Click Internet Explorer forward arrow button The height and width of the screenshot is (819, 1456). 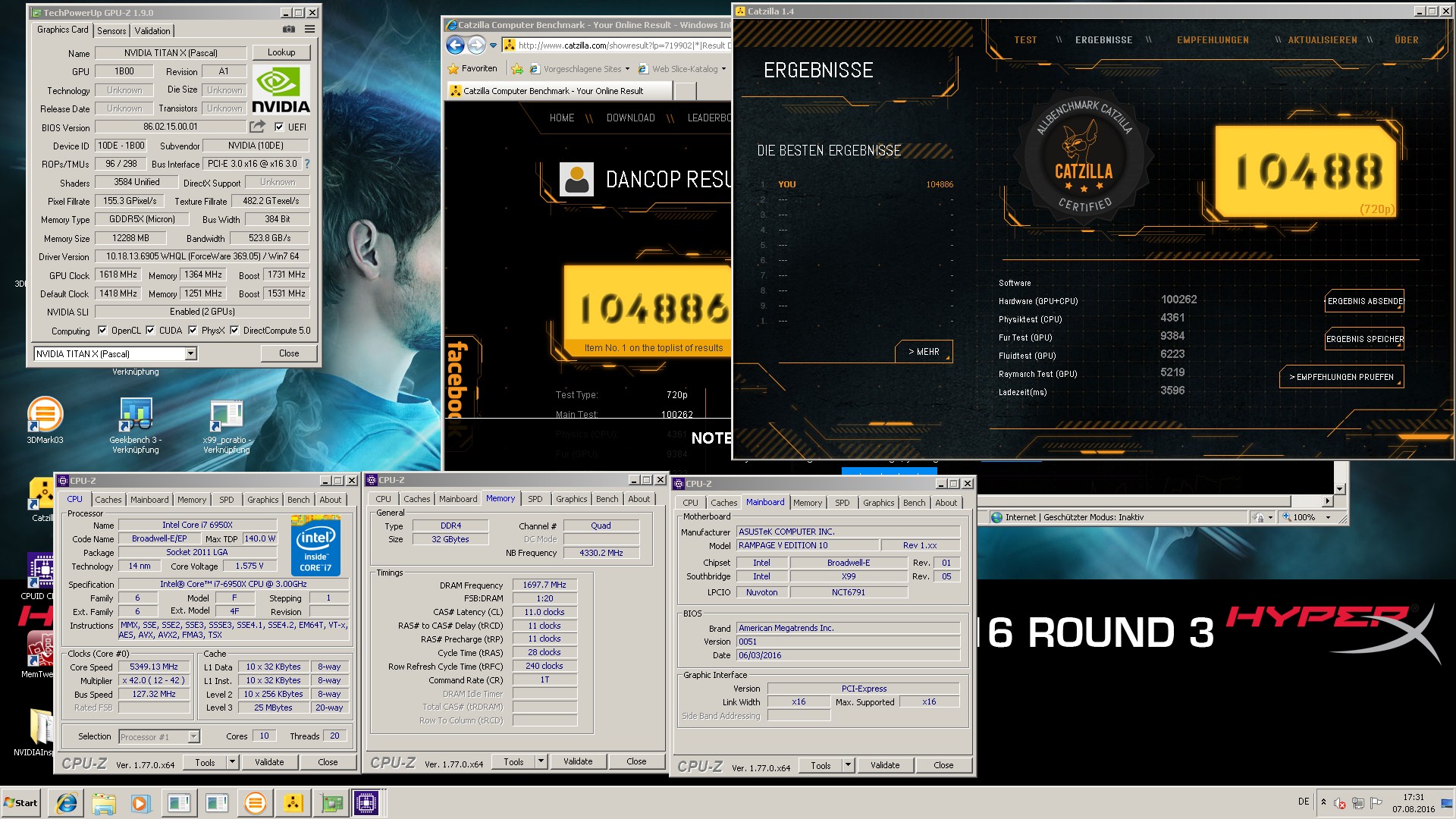476,45
